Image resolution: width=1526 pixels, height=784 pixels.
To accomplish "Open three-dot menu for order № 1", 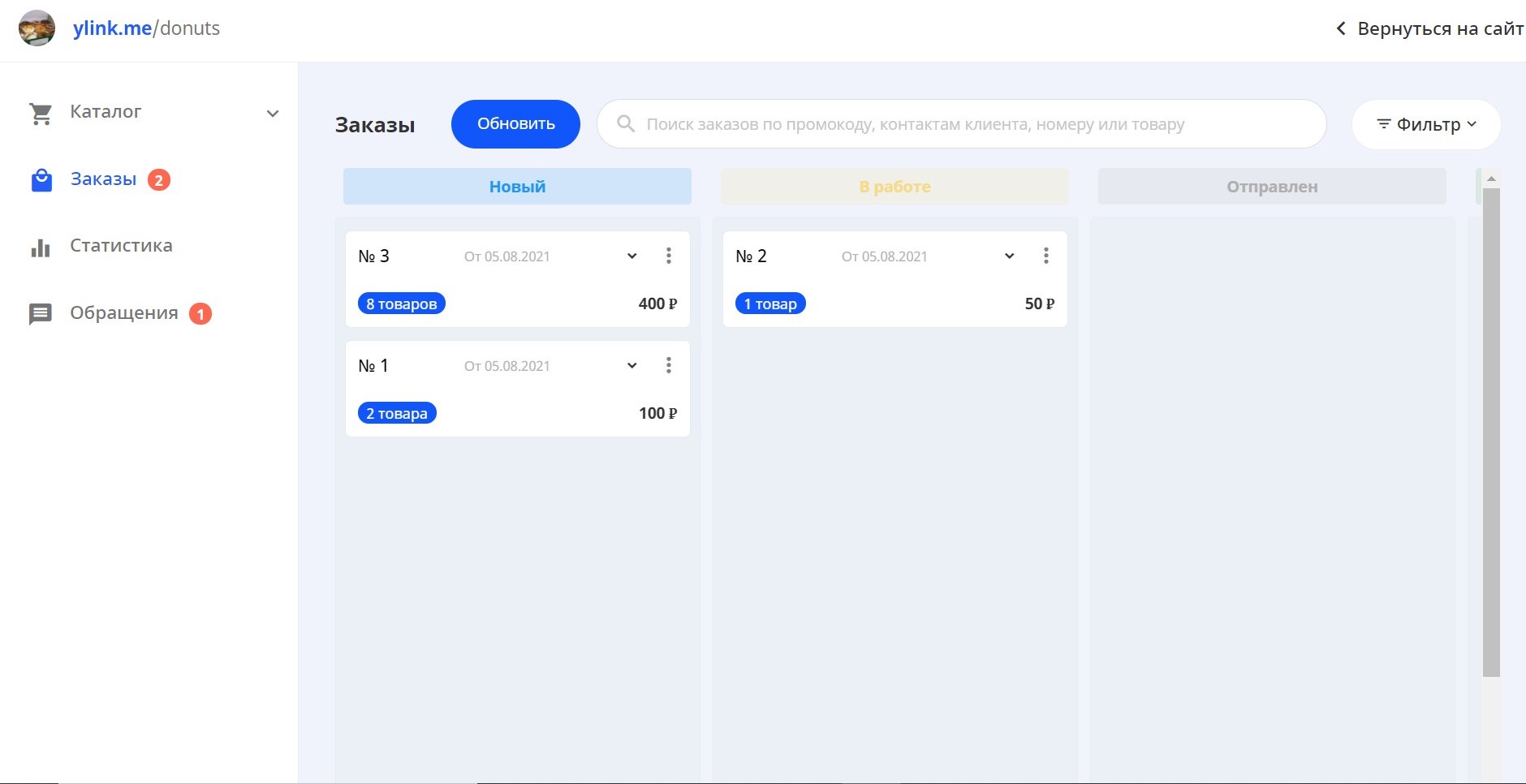I will 669,366.
